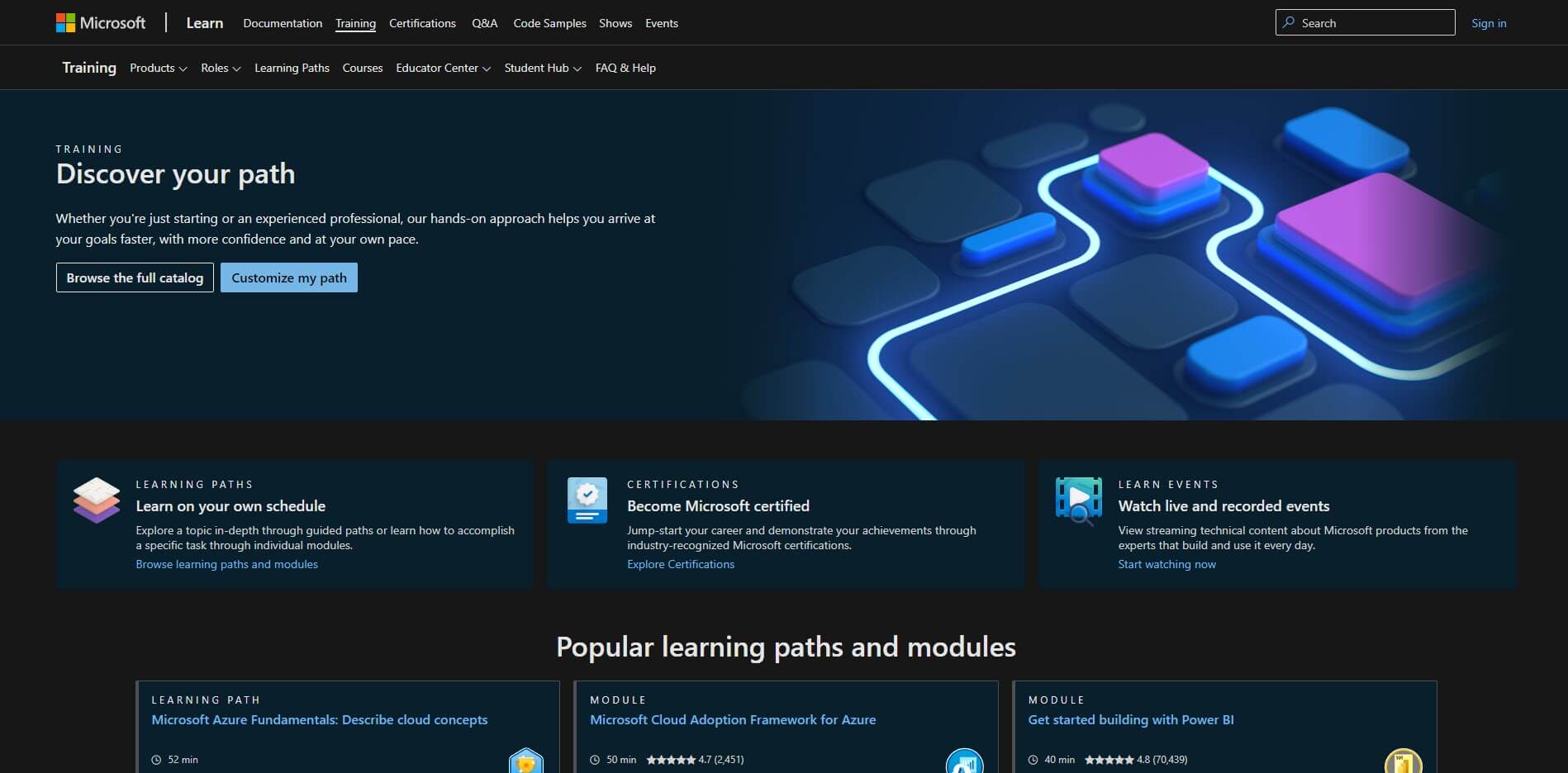Click into the Search input field
This screenshot has height=773, width=1568.
coord(1366,22)
